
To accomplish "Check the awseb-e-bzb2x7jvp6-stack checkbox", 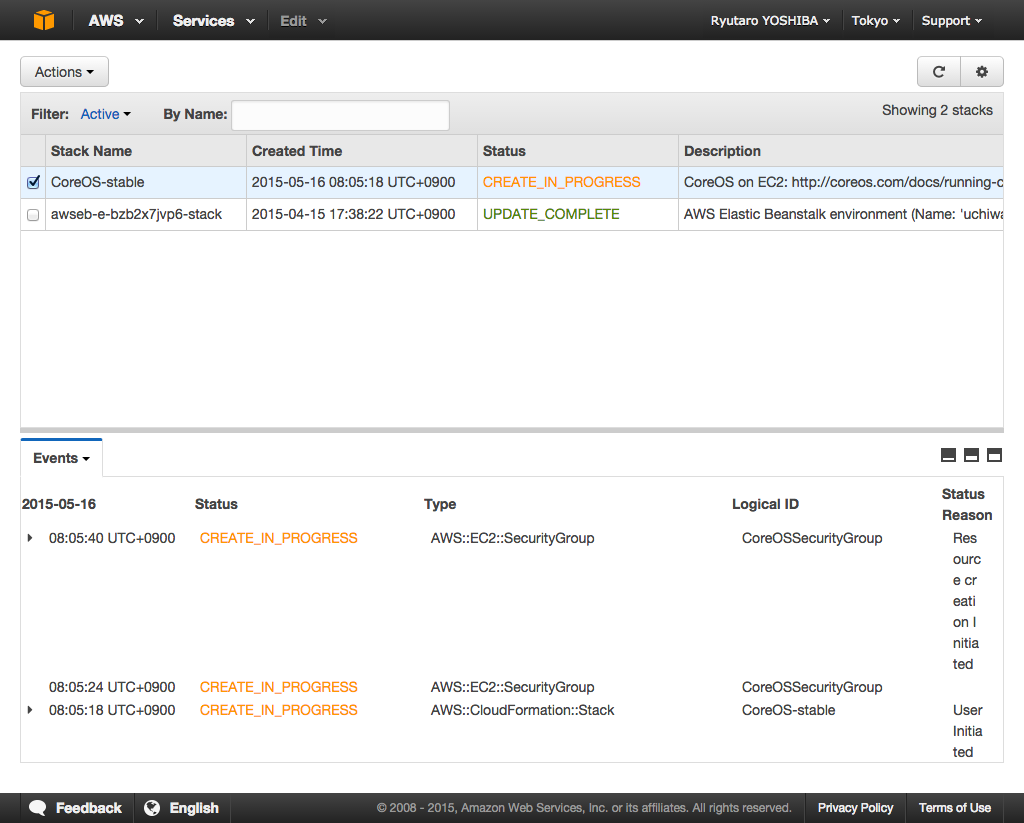I will (33, 215).
